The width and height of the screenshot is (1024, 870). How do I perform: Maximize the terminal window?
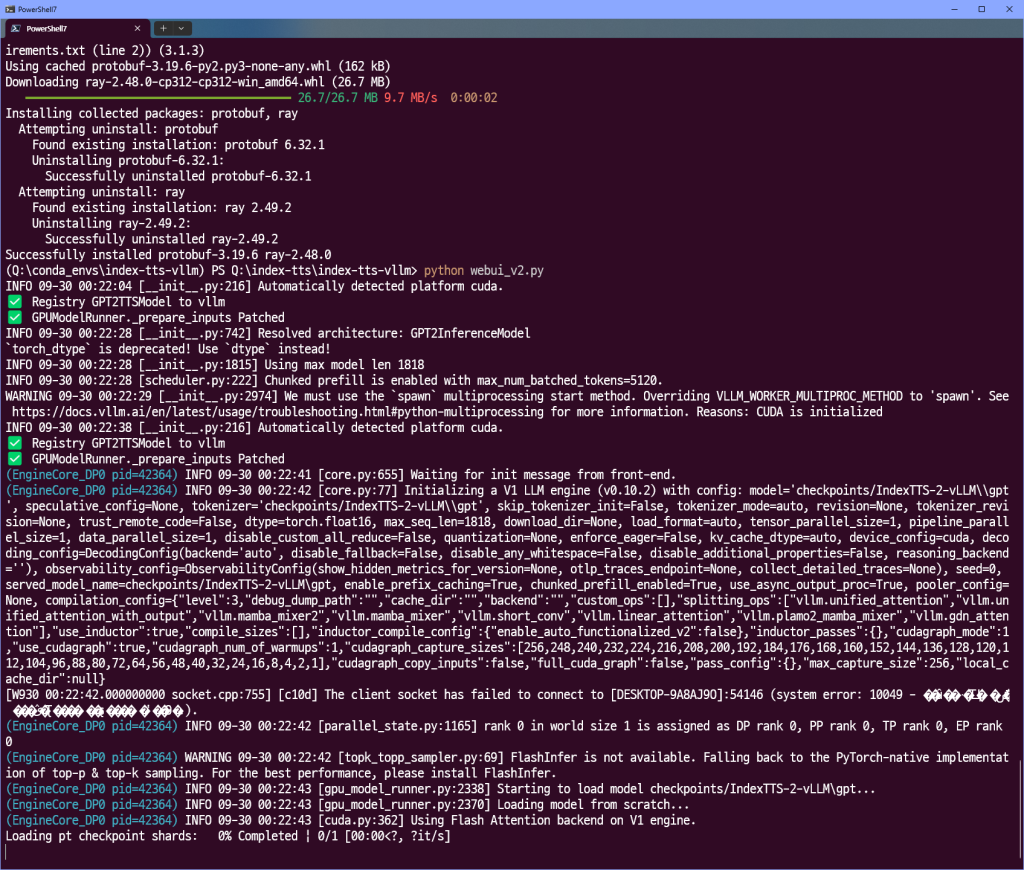click(981, 8)
